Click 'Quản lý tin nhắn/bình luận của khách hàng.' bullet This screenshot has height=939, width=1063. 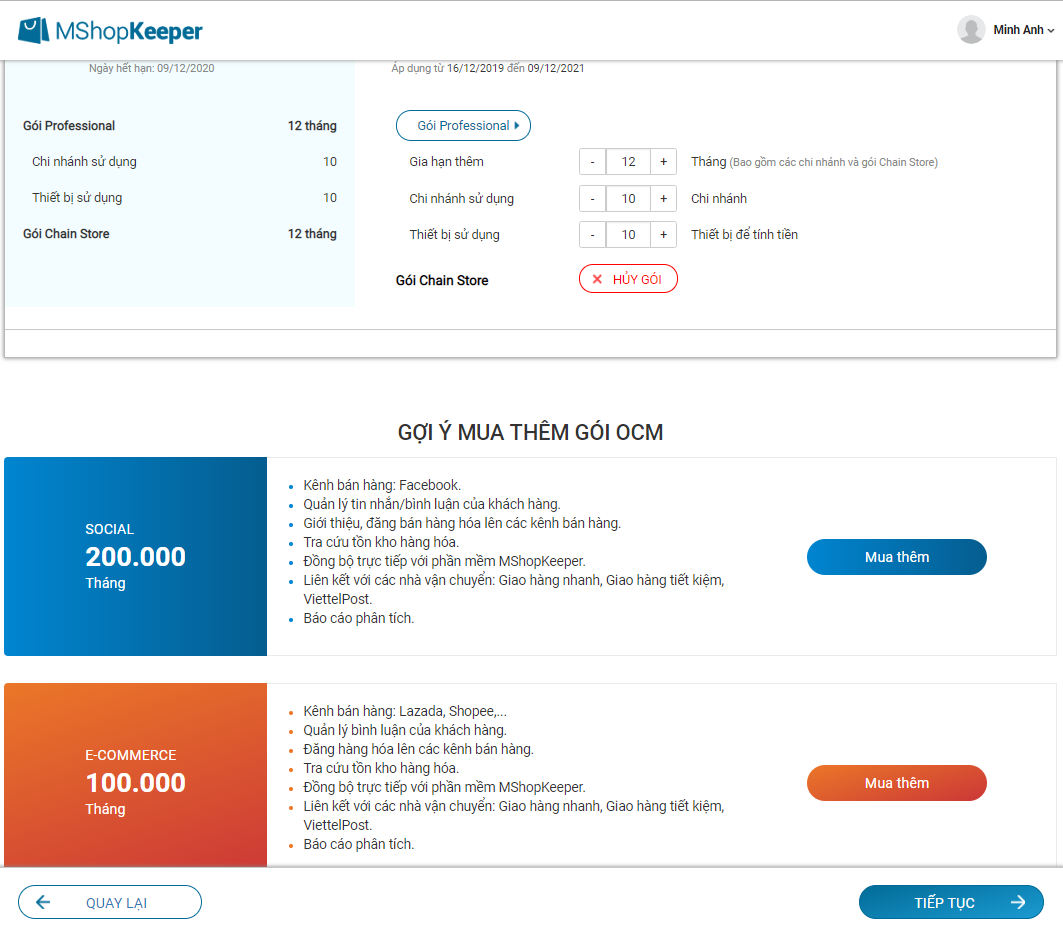(432, 504)
